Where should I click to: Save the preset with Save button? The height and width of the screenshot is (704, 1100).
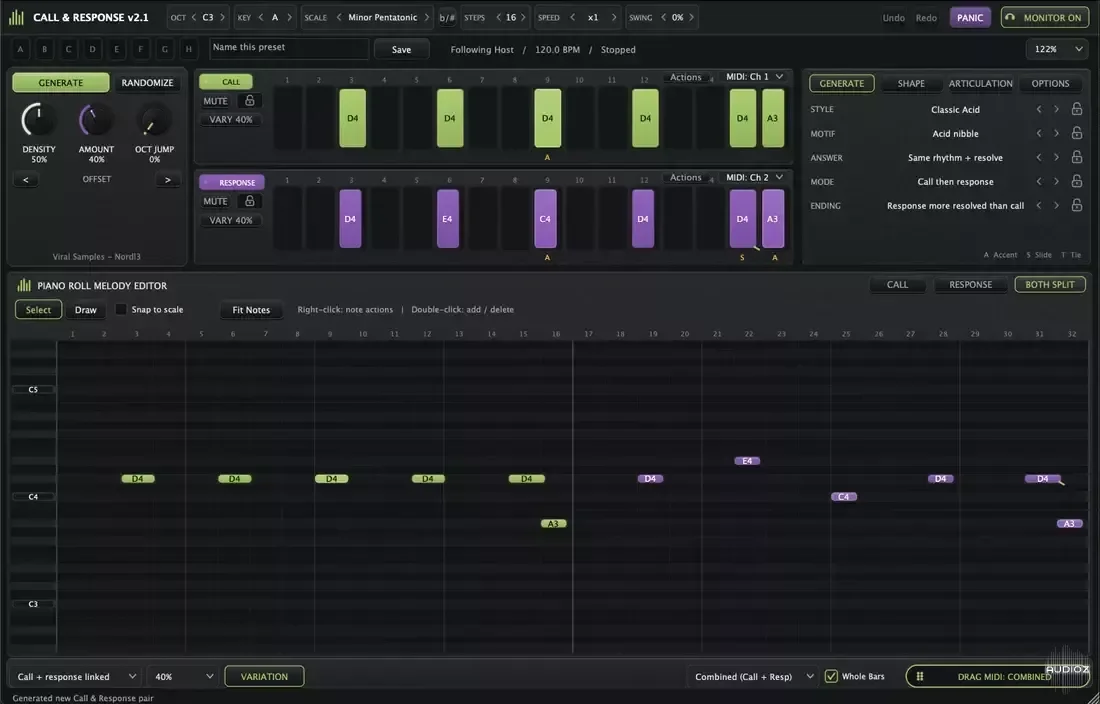tap(401, 49)
